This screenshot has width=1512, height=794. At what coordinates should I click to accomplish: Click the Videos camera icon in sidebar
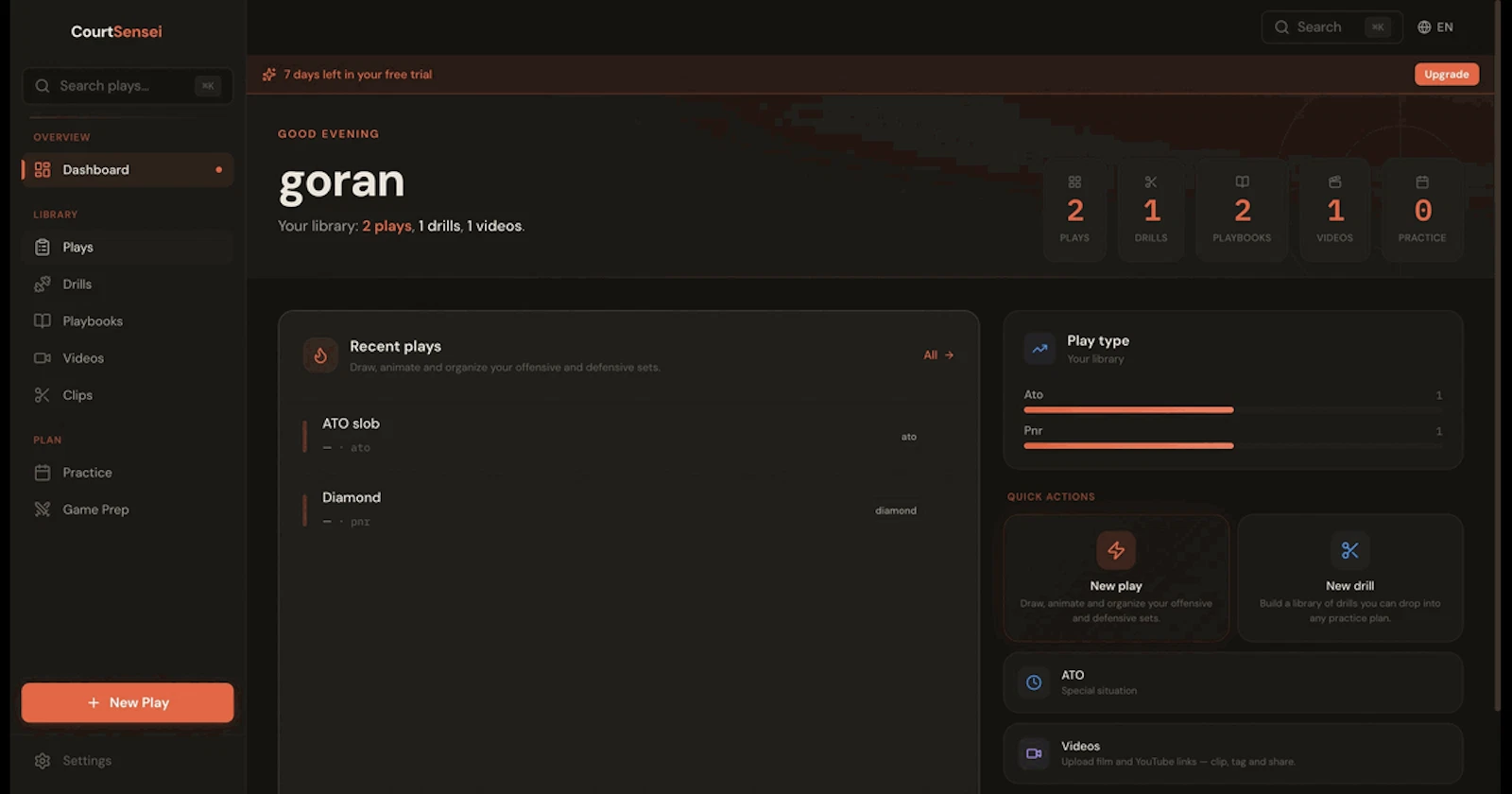click(43, 358)
